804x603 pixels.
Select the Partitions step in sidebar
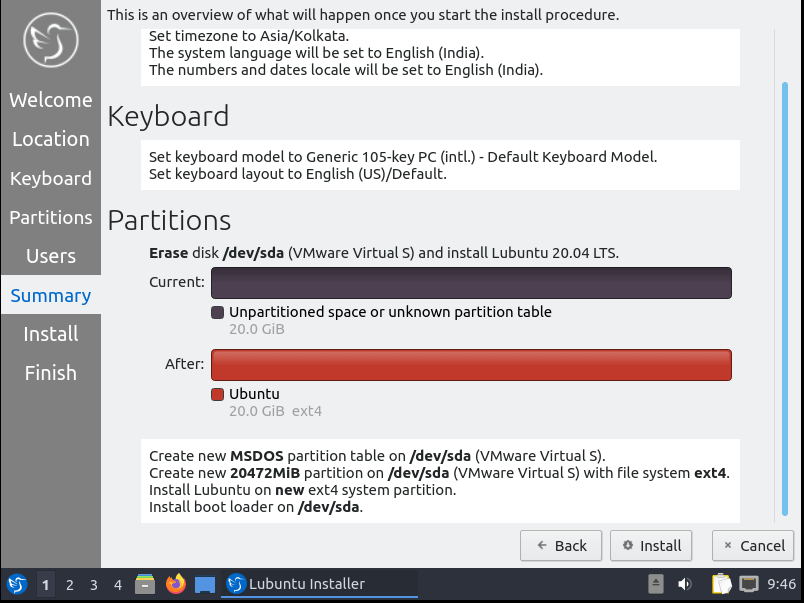tap(50, 217)
